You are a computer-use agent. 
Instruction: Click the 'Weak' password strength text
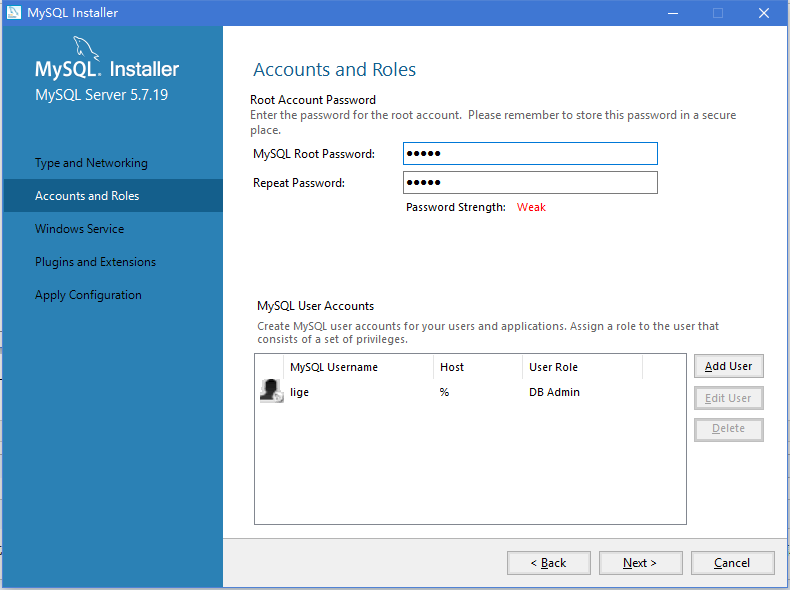(531, 207)
